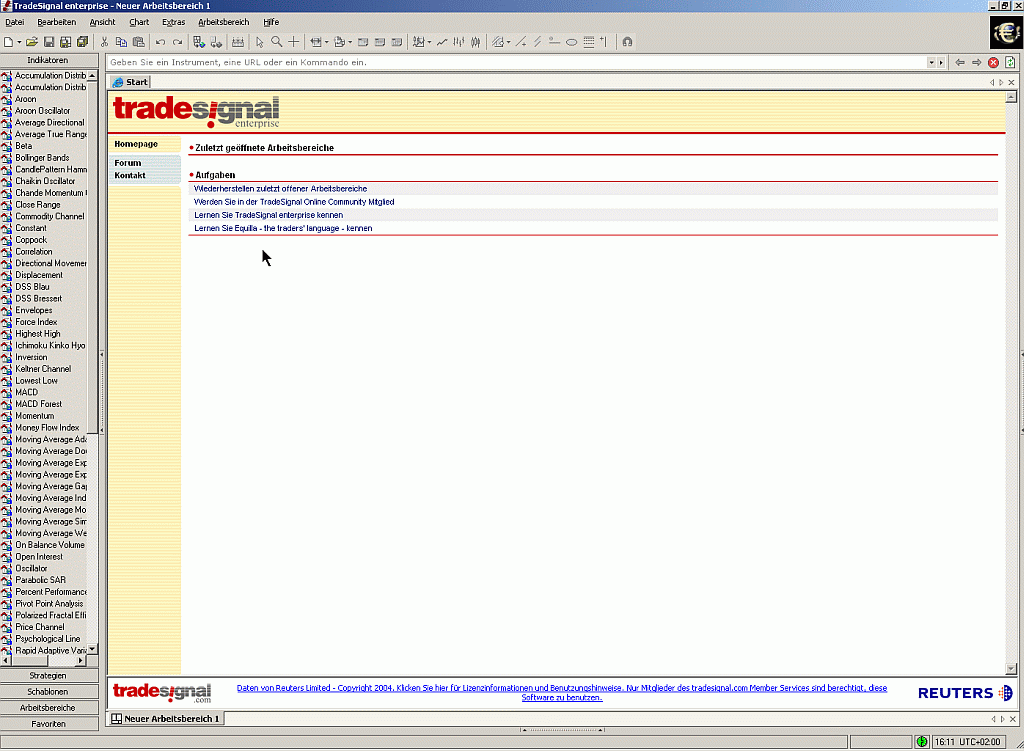Click Wiederherstellen zuletzt offener Arbeitsbereiche link
Image resolution: width=1024 pixels, height=751 pixels.
(x=280, y=189)
